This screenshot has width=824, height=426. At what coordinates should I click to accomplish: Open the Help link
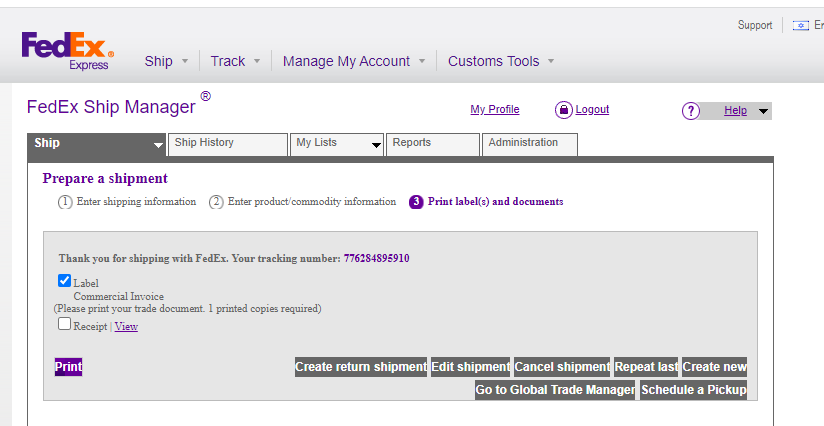tap(735, 110)
